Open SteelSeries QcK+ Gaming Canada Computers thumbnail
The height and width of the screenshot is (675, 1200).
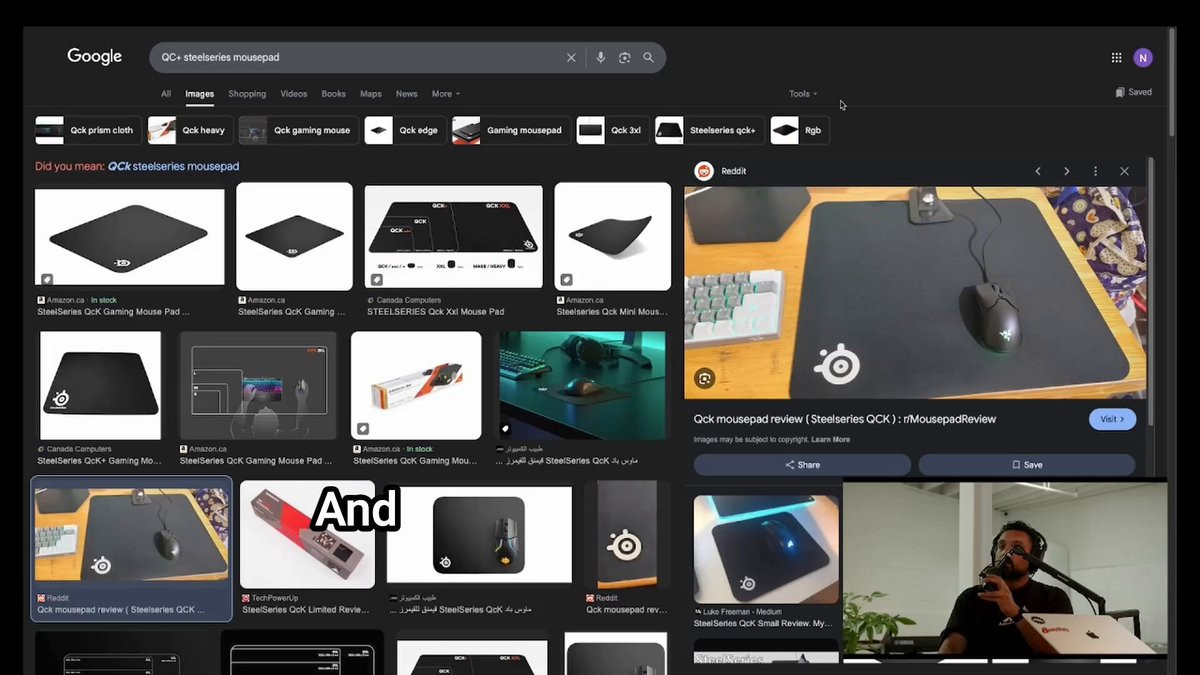[100, 386]
